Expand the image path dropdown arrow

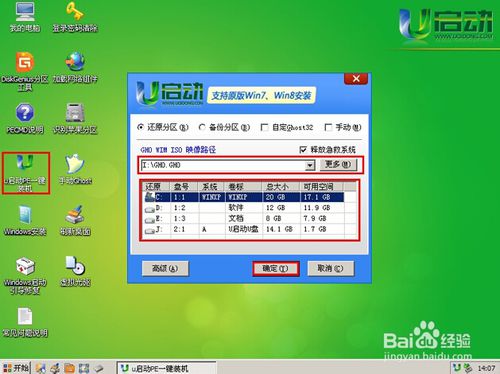click(x=310, y=165)
